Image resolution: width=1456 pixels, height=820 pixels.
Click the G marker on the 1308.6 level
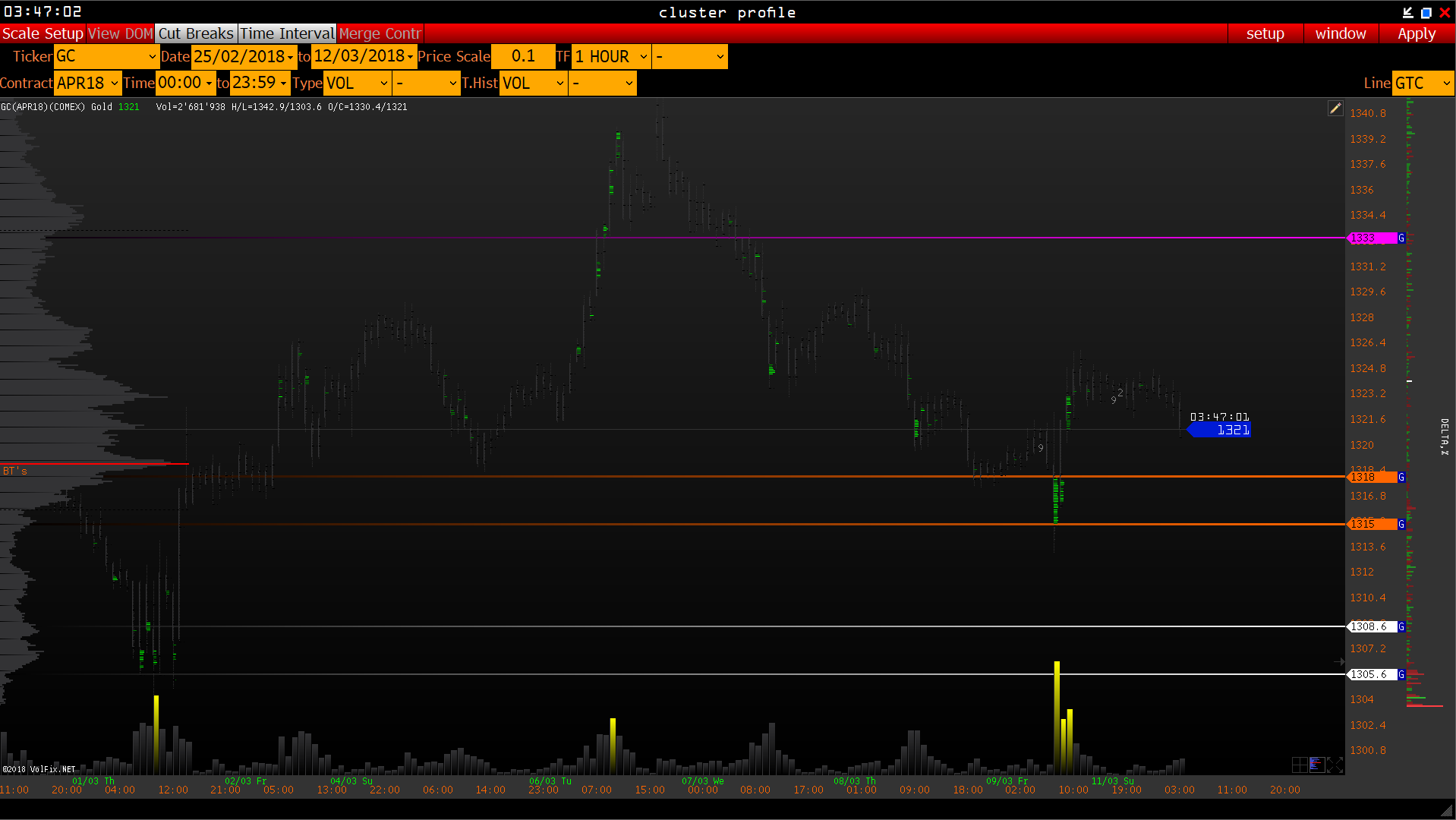tap(1401, 627)
